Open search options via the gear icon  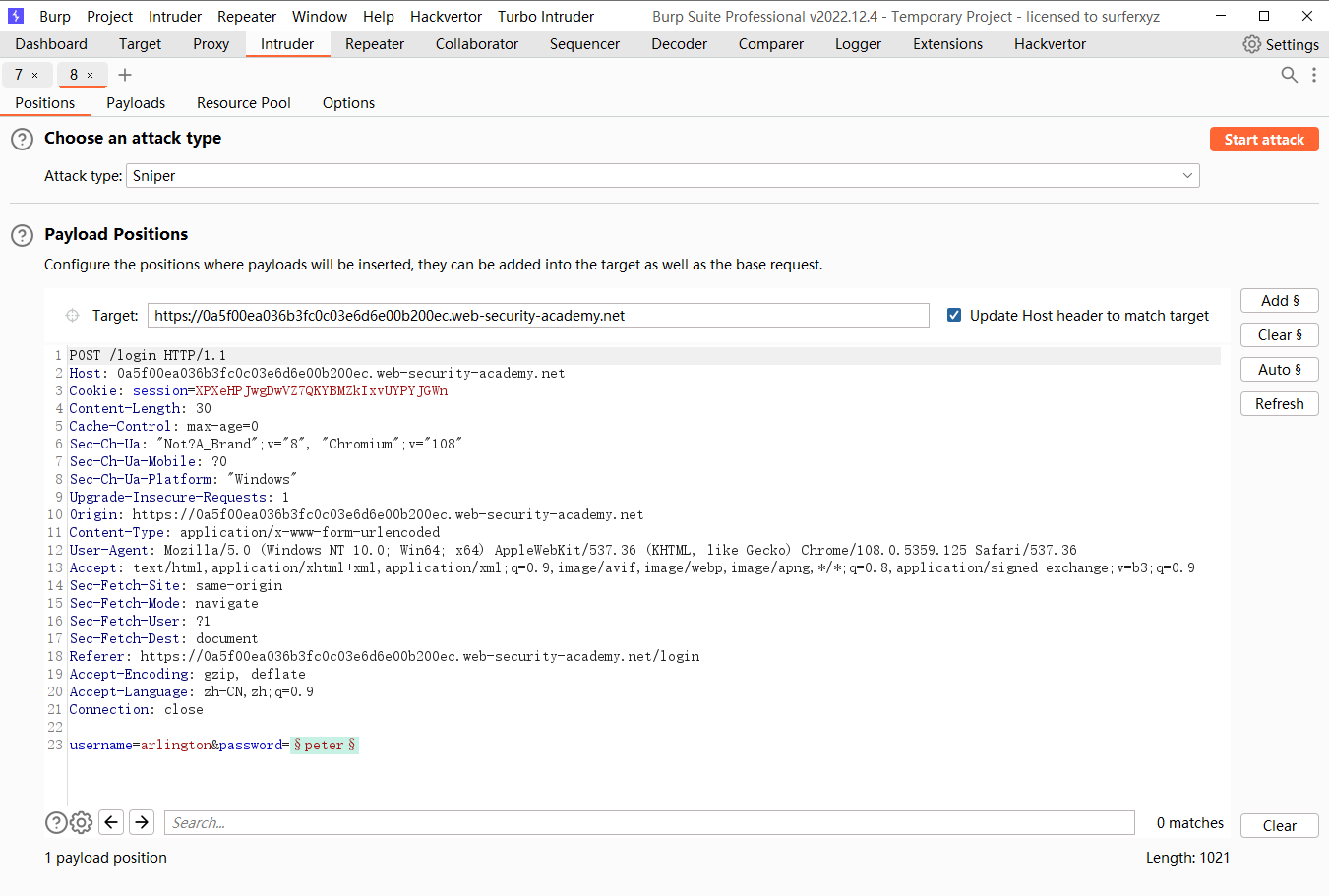pyautogui.click(x=81, y=822)
